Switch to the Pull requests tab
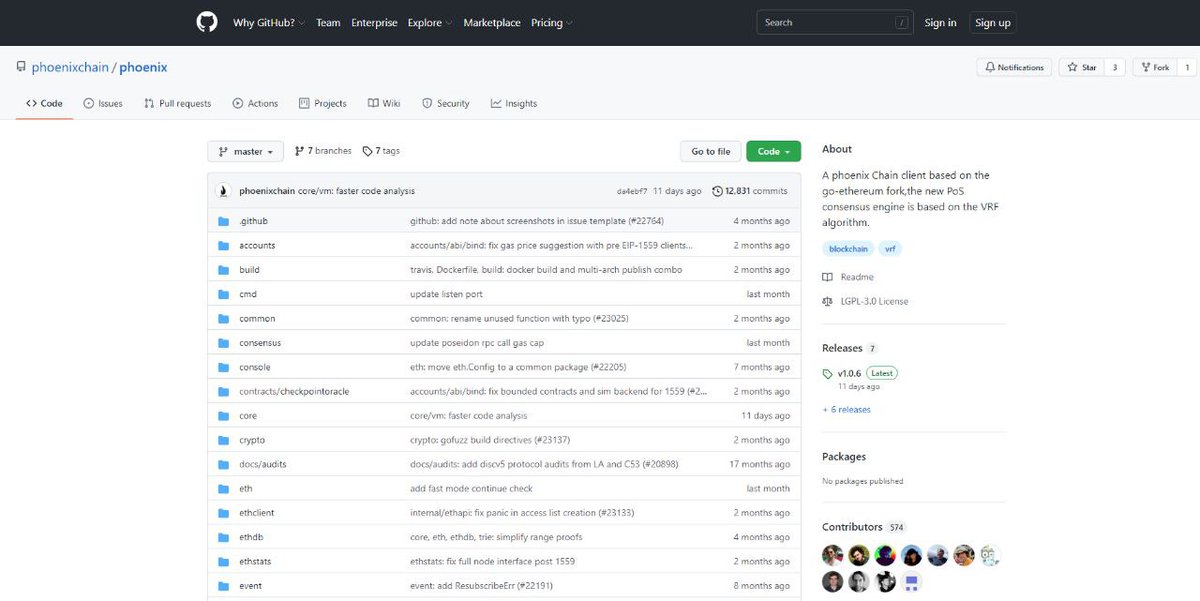 click(x=177, y=103)
